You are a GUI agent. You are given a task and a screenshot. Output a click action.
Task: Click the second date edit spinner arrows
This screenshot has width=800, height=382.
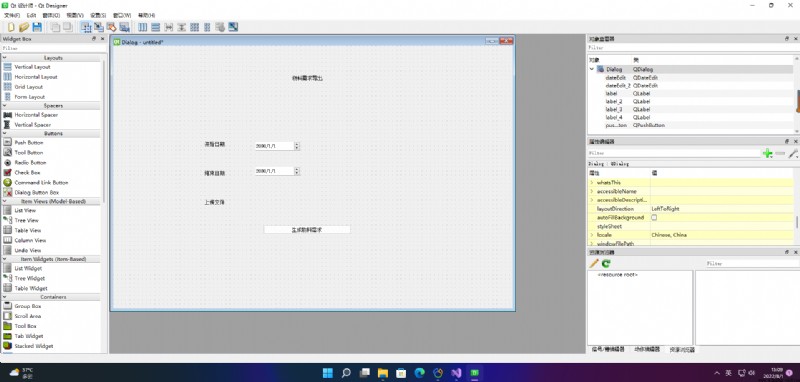(x=297, y=171)
